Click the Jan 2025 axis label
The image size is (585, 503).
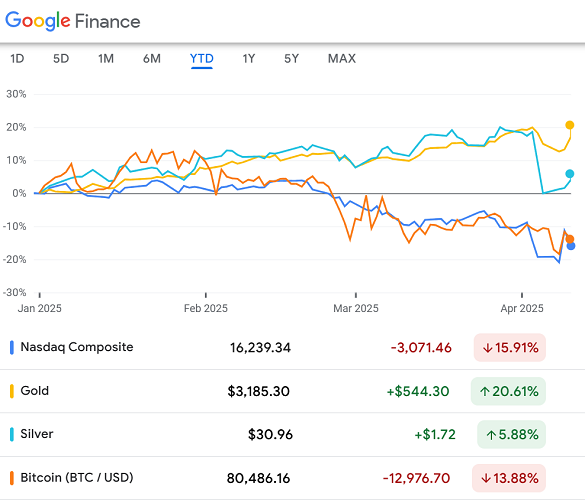pyautogui.click(x=40, y=308)
